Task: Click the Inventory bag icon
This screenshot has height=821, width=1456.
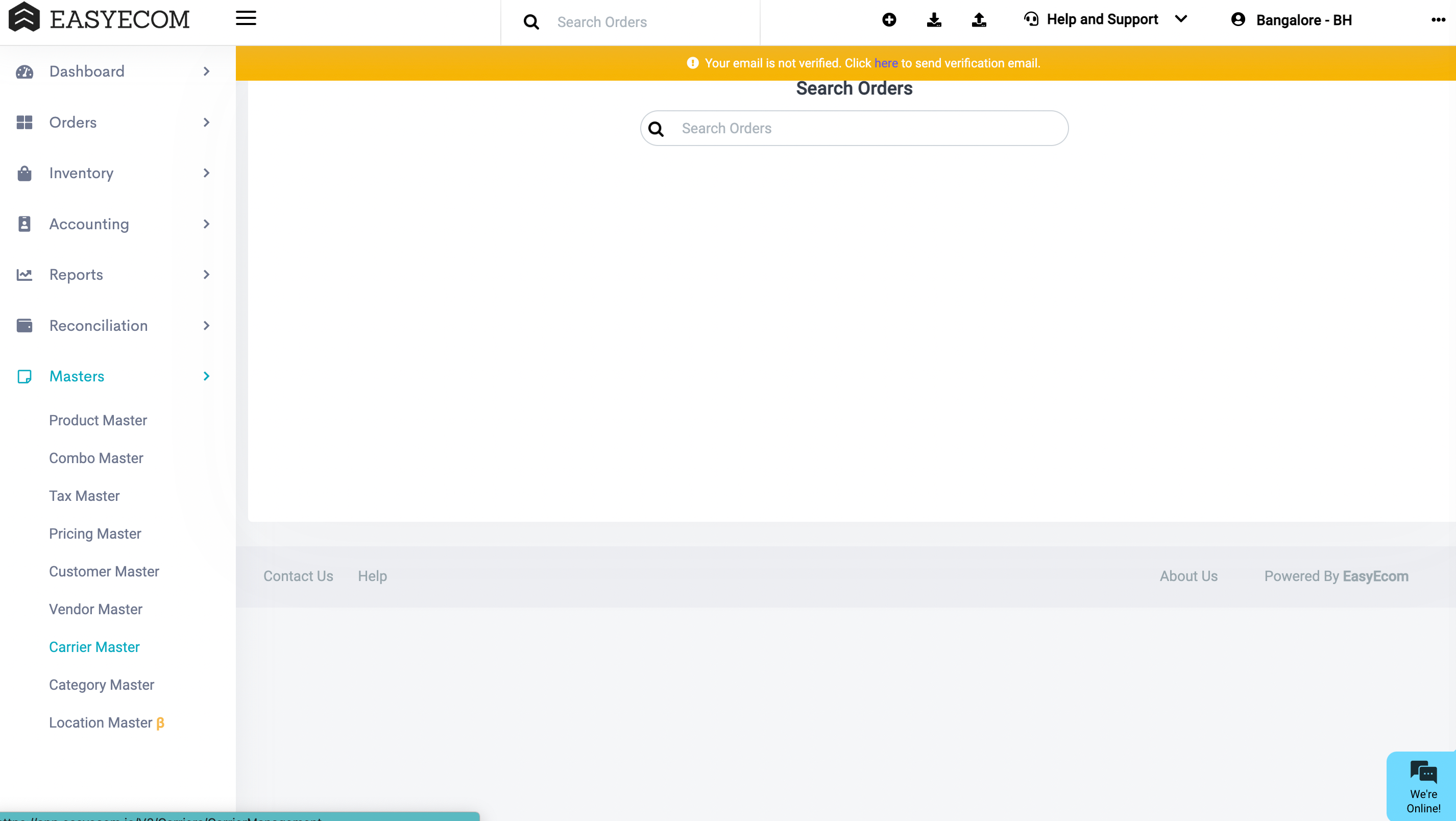Action: point(25,173)
